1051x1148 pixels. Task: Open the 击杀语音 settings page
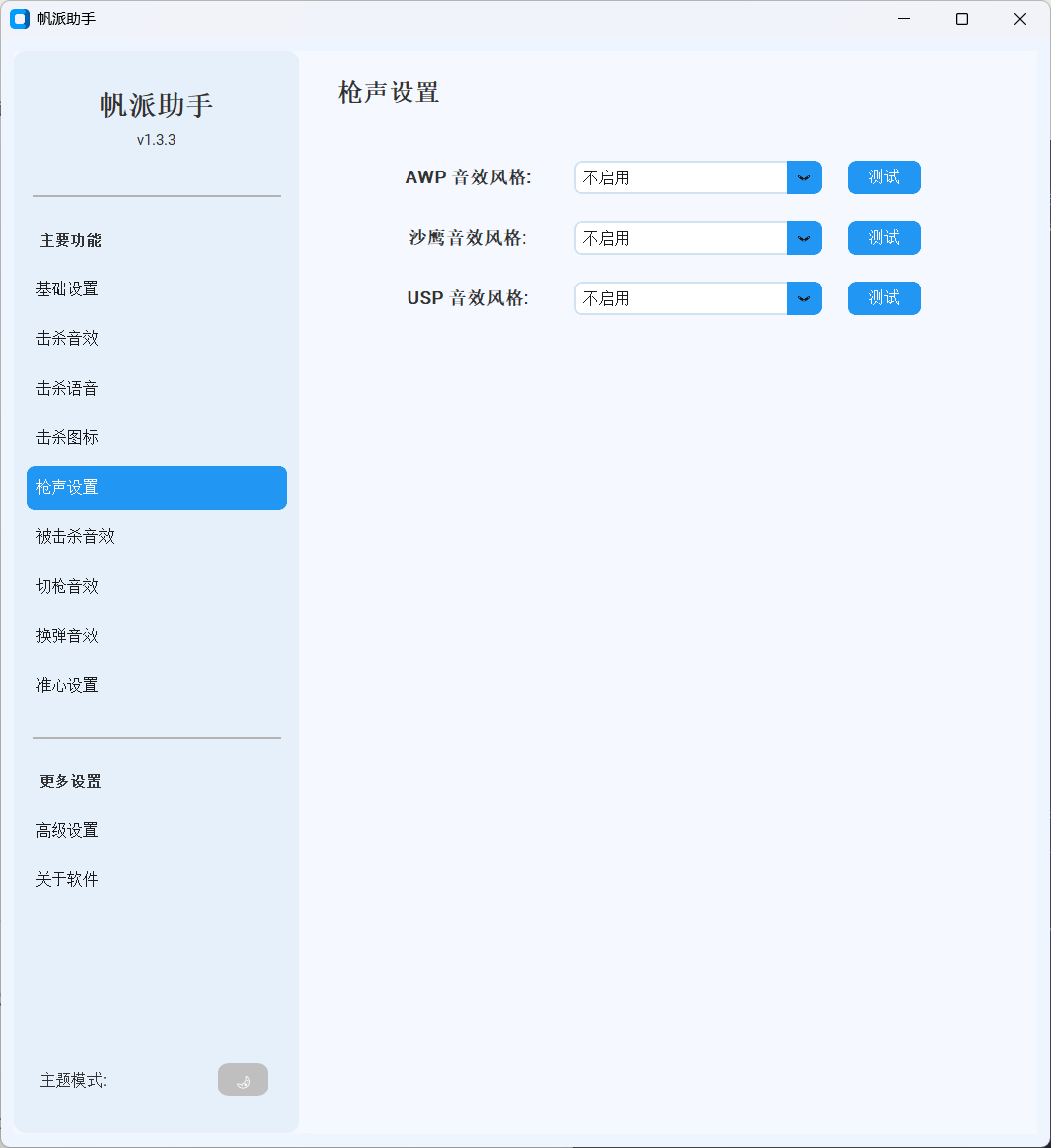click(x=66, y=388)
